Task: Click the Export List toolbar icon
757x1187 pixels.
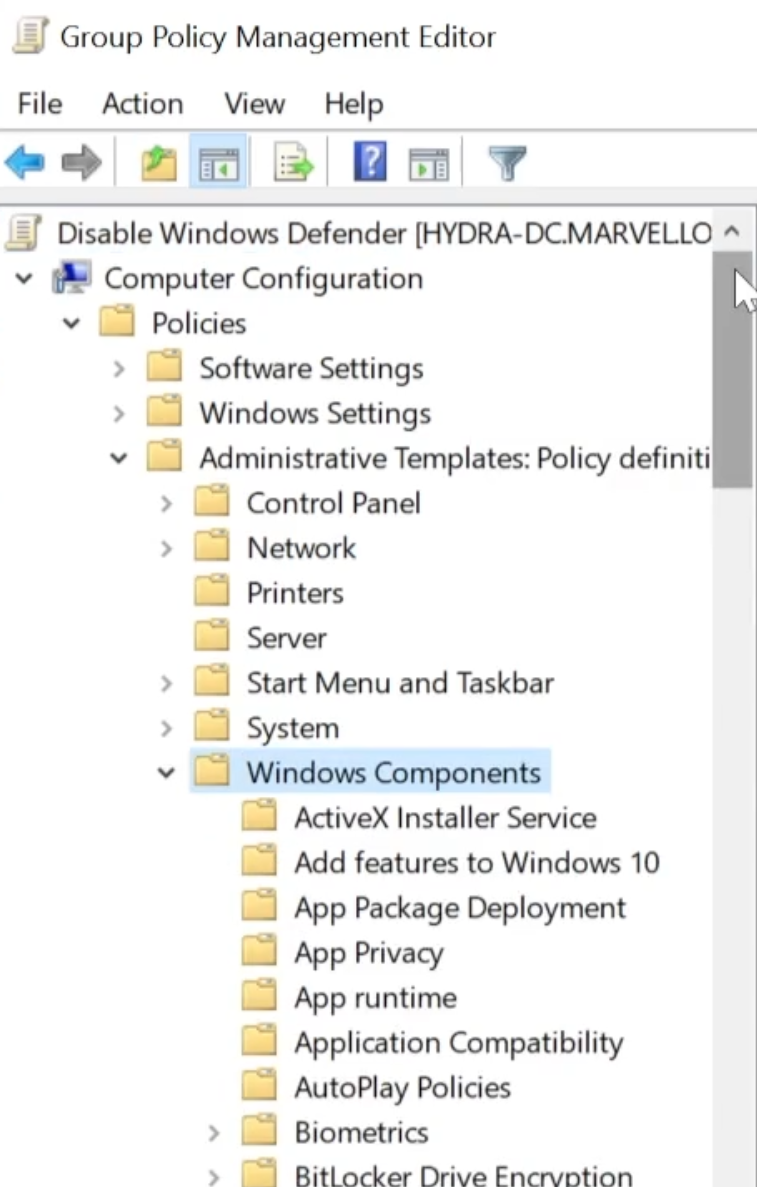Action: coord(294,162)
